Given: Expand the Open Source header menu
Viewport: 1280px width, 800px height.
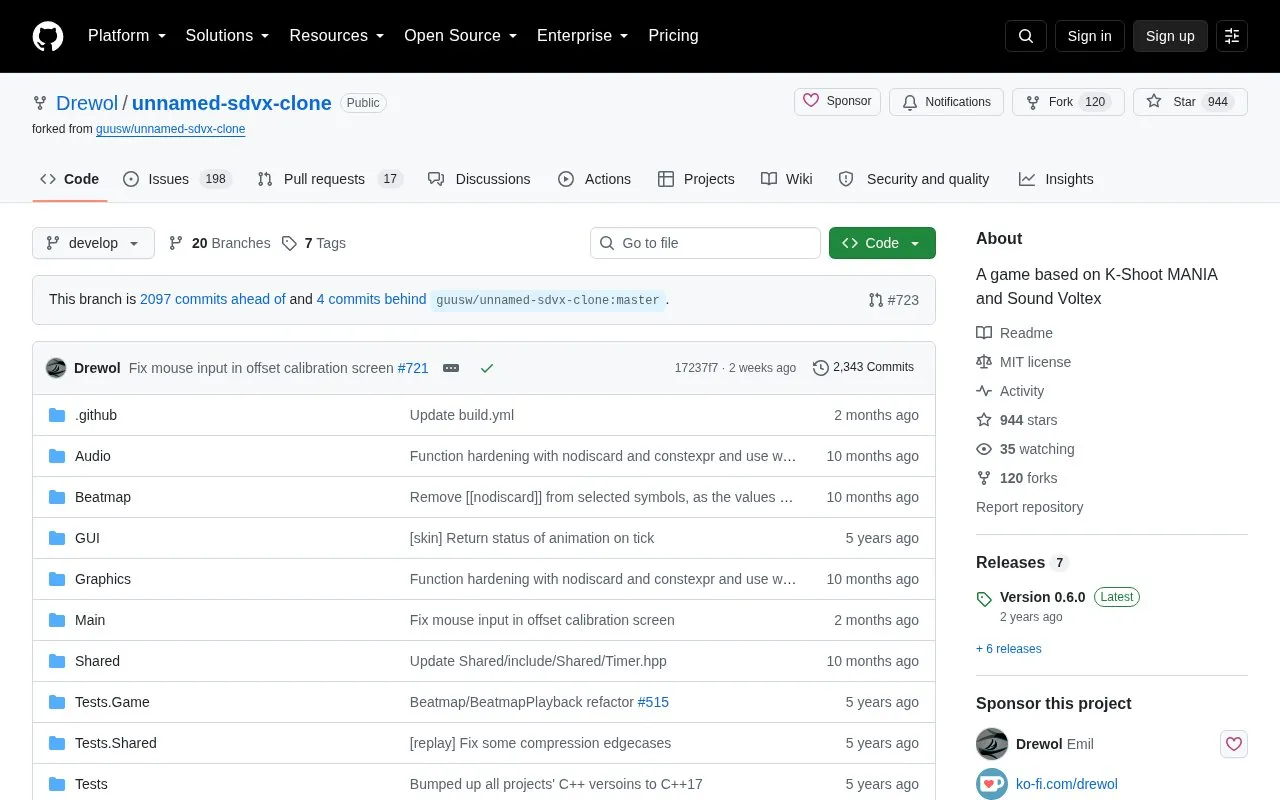Looking at the screenshot, I should [461, 36].
